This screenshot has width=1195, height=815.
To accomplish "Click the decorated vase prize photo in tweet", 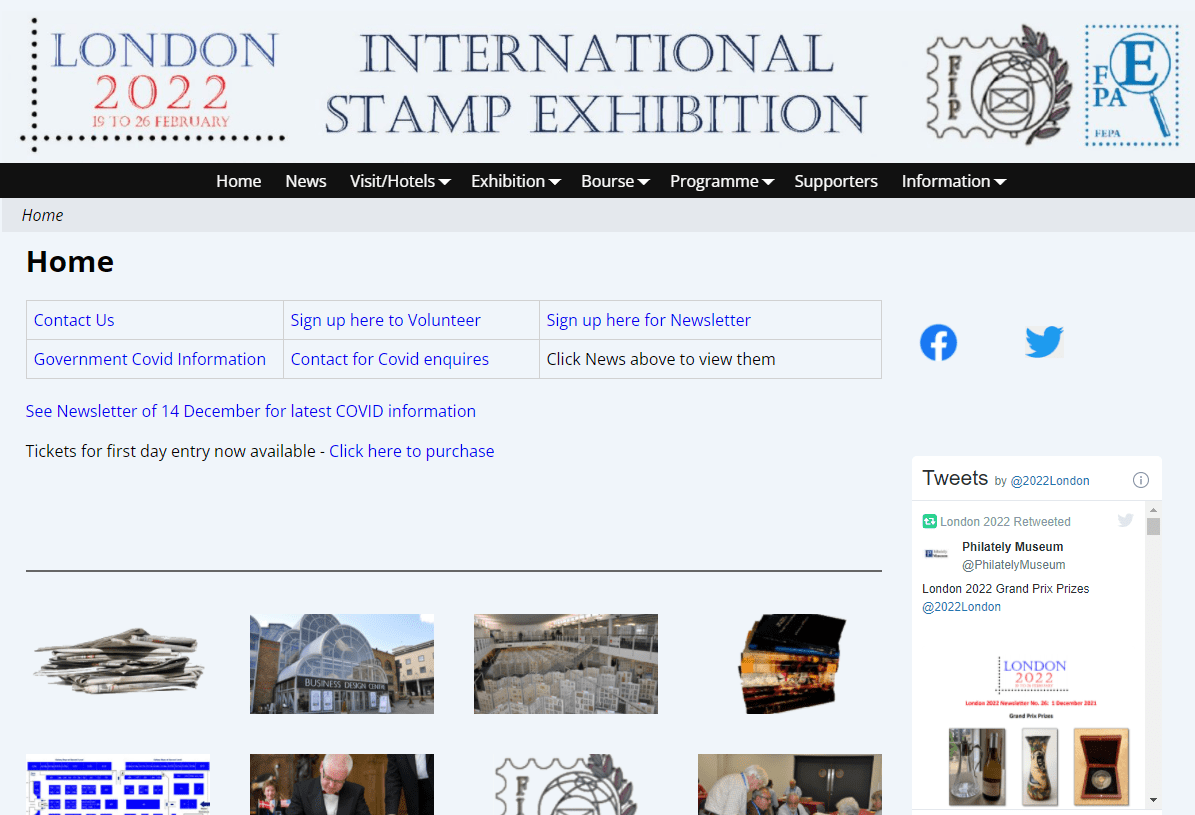I will 1040,767.
